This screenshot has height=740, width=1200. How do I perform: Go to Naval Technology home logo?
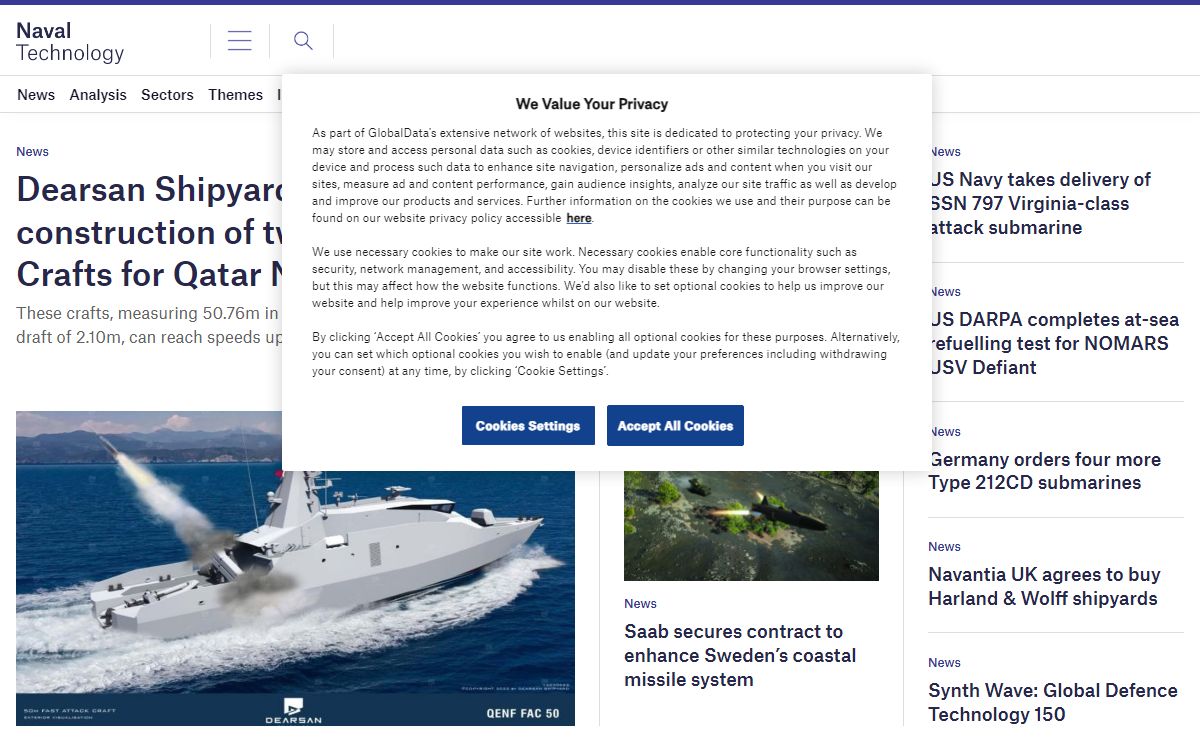pos(70,42)
